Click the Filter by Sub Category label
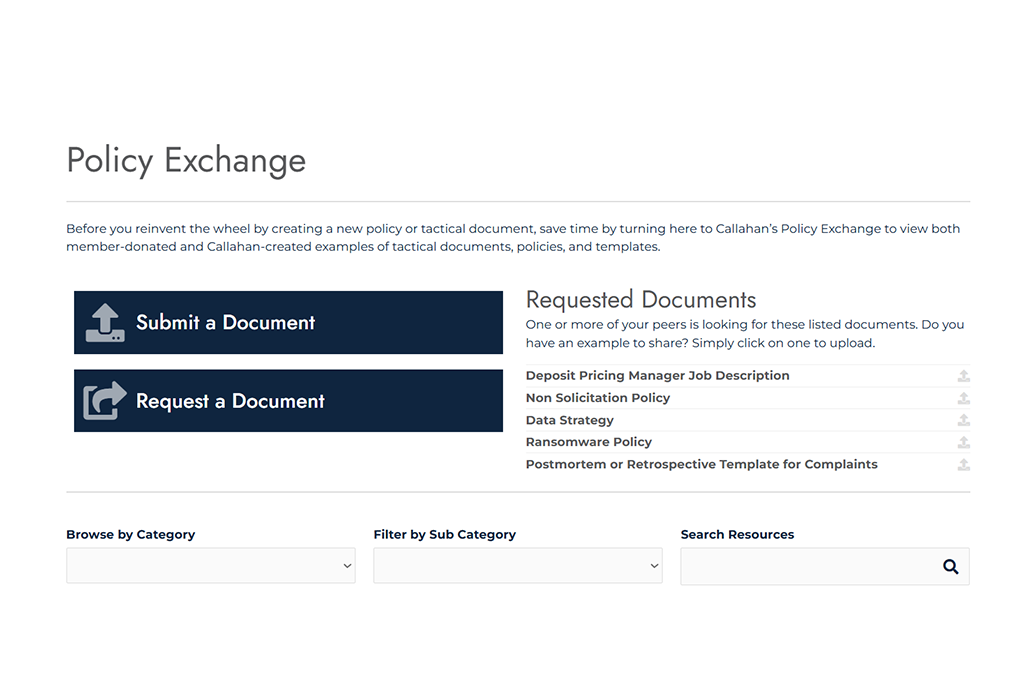 [x=444, y=535]
